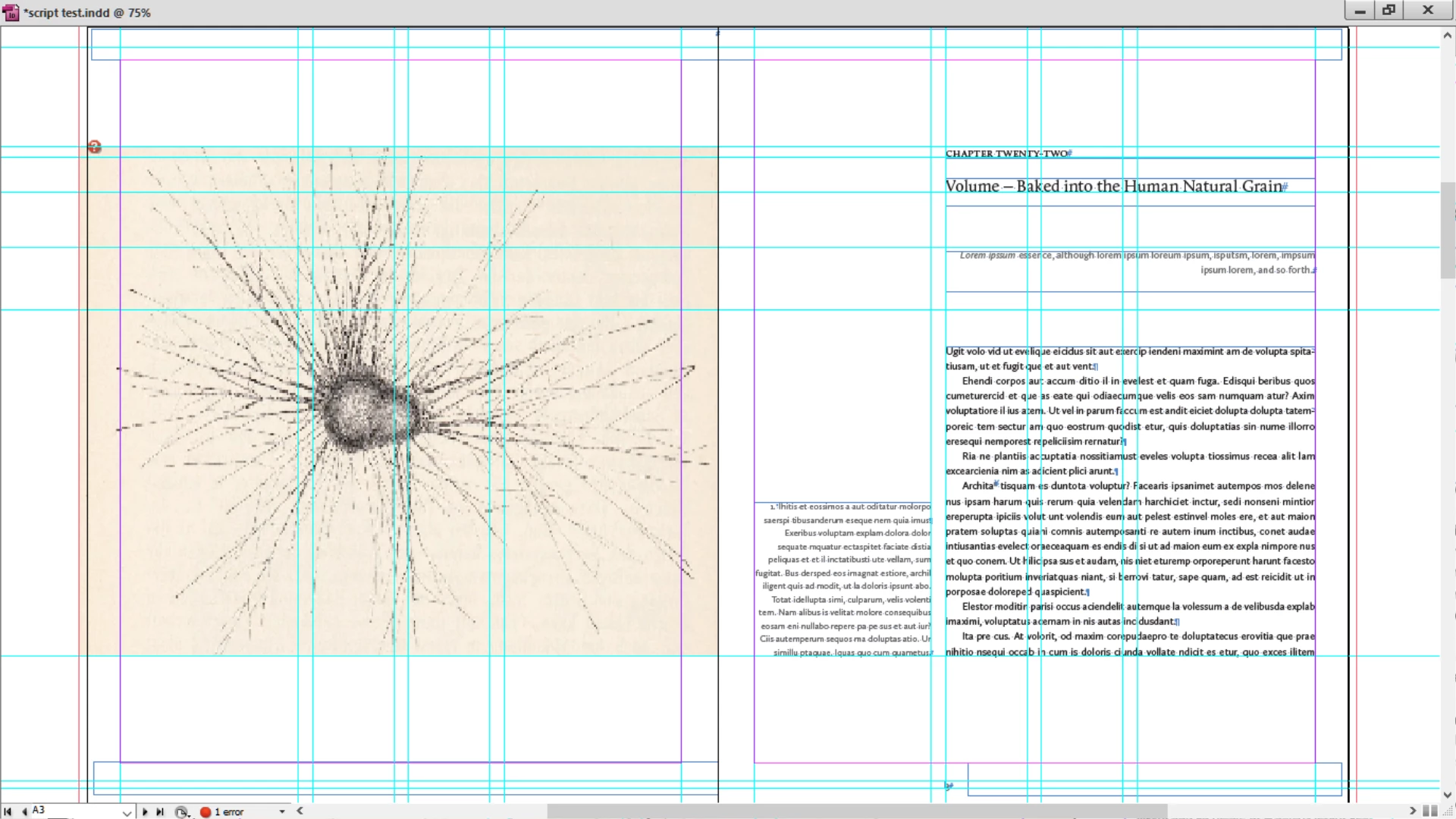The height and width of the screenshot is (819, 1456).
Task: Click the red link badge on the image frame
Action: 95,147
